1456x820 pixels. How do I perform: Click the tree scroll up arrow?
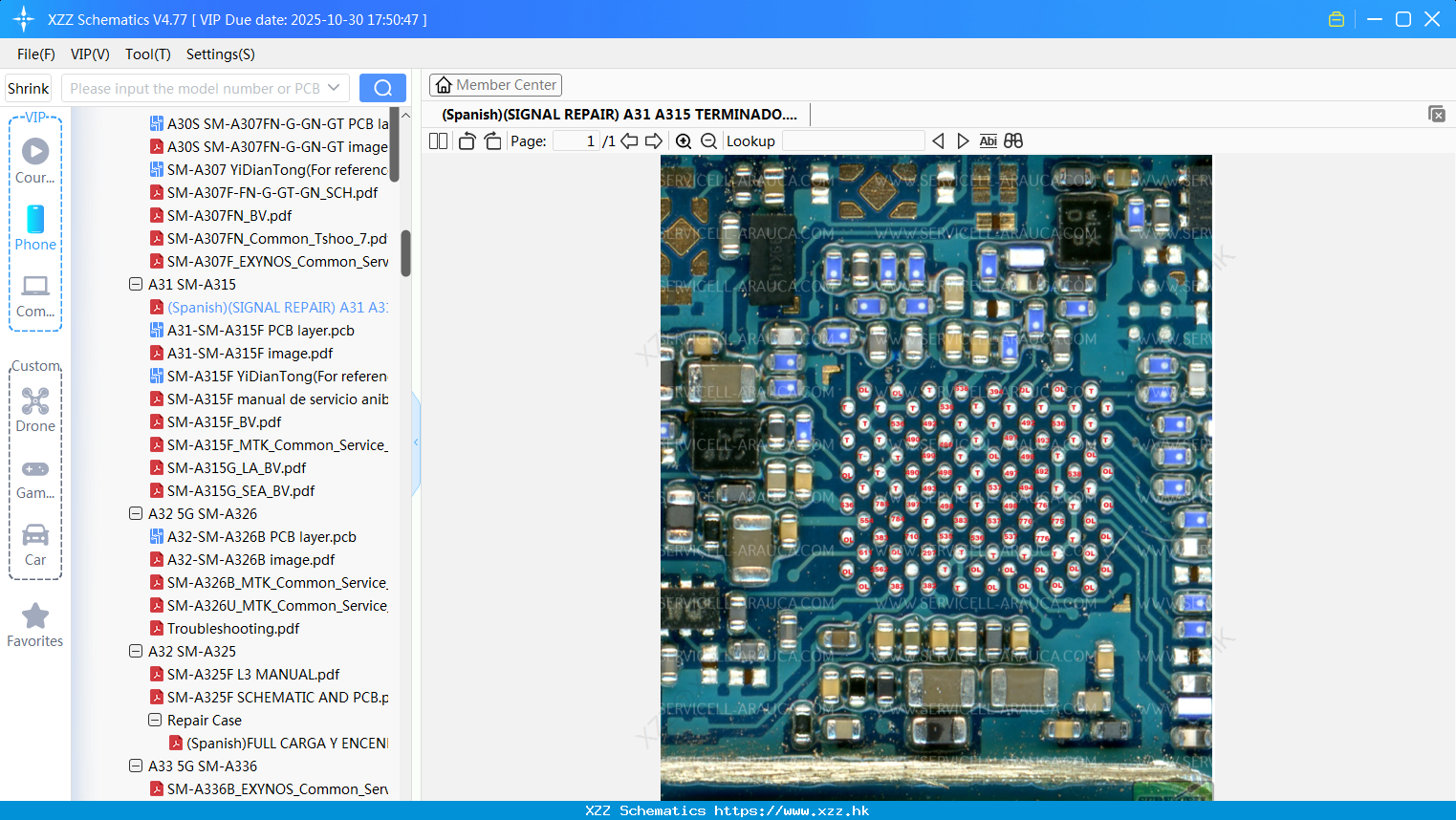point(405,116)
